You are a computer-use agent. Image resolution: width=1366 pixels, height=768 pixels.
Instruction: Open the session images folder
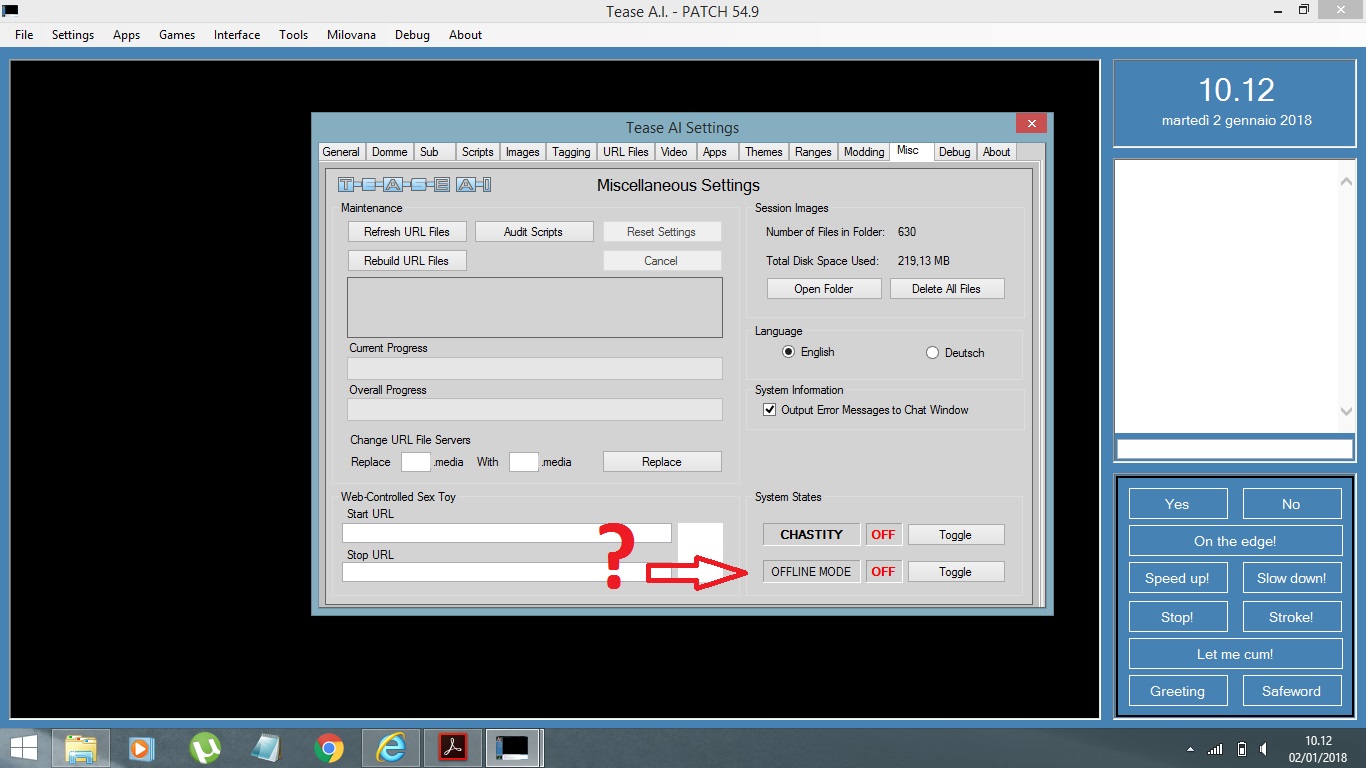pos(824,289)
